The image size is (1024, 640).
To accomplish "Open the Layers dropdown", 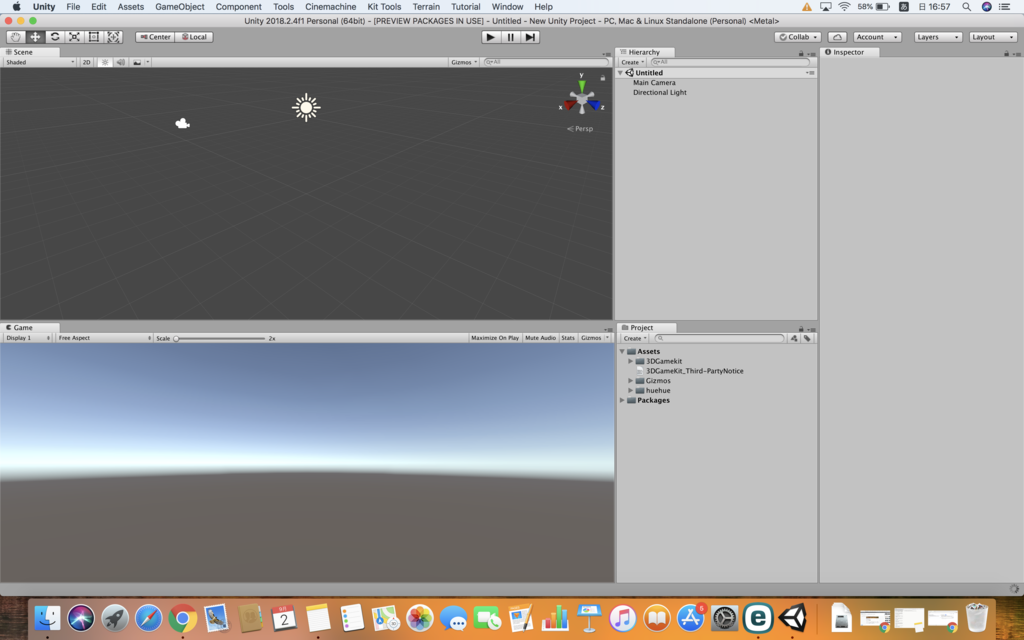I will pos(938,37).
